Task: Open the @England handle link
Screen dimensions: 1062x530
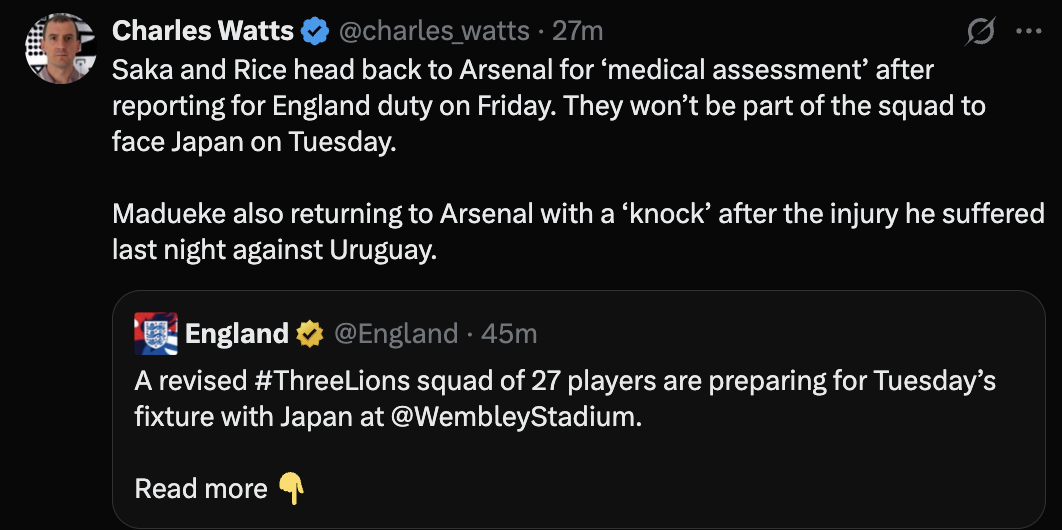Action: (395, 333)
